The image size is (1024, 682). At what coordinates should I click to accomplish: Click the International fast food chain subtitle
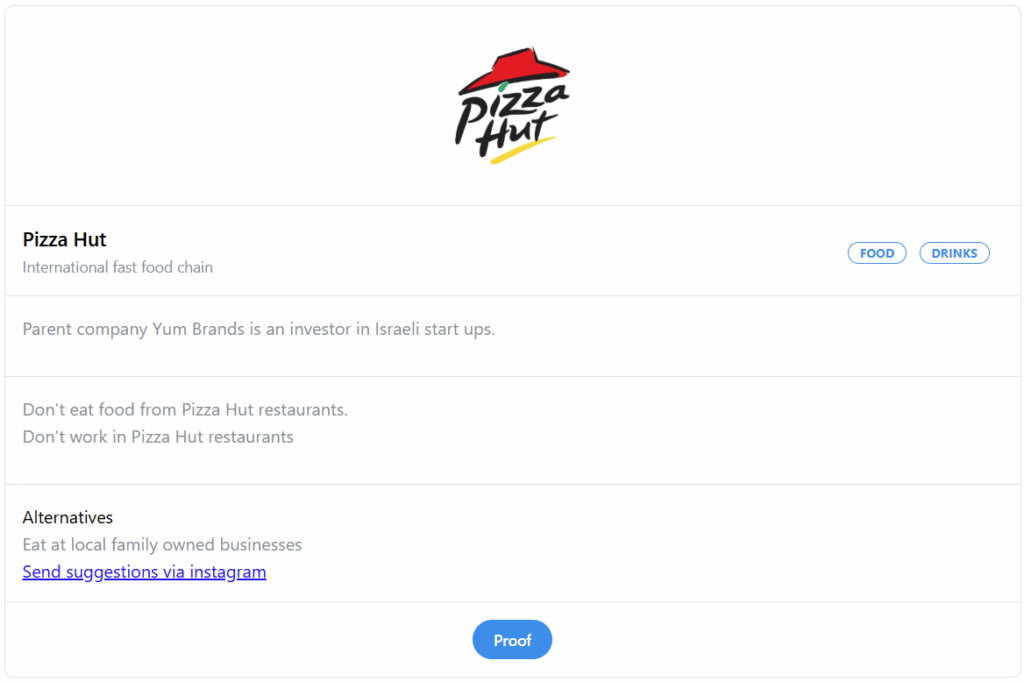(118, 267)
